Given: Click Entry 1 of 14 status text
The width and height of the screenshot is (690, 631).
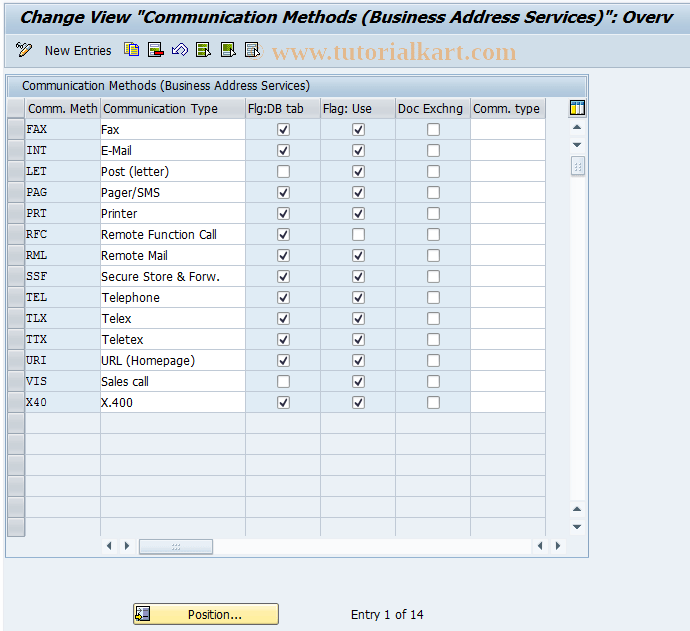Looking at the screenshot, I should pos(387,614).
